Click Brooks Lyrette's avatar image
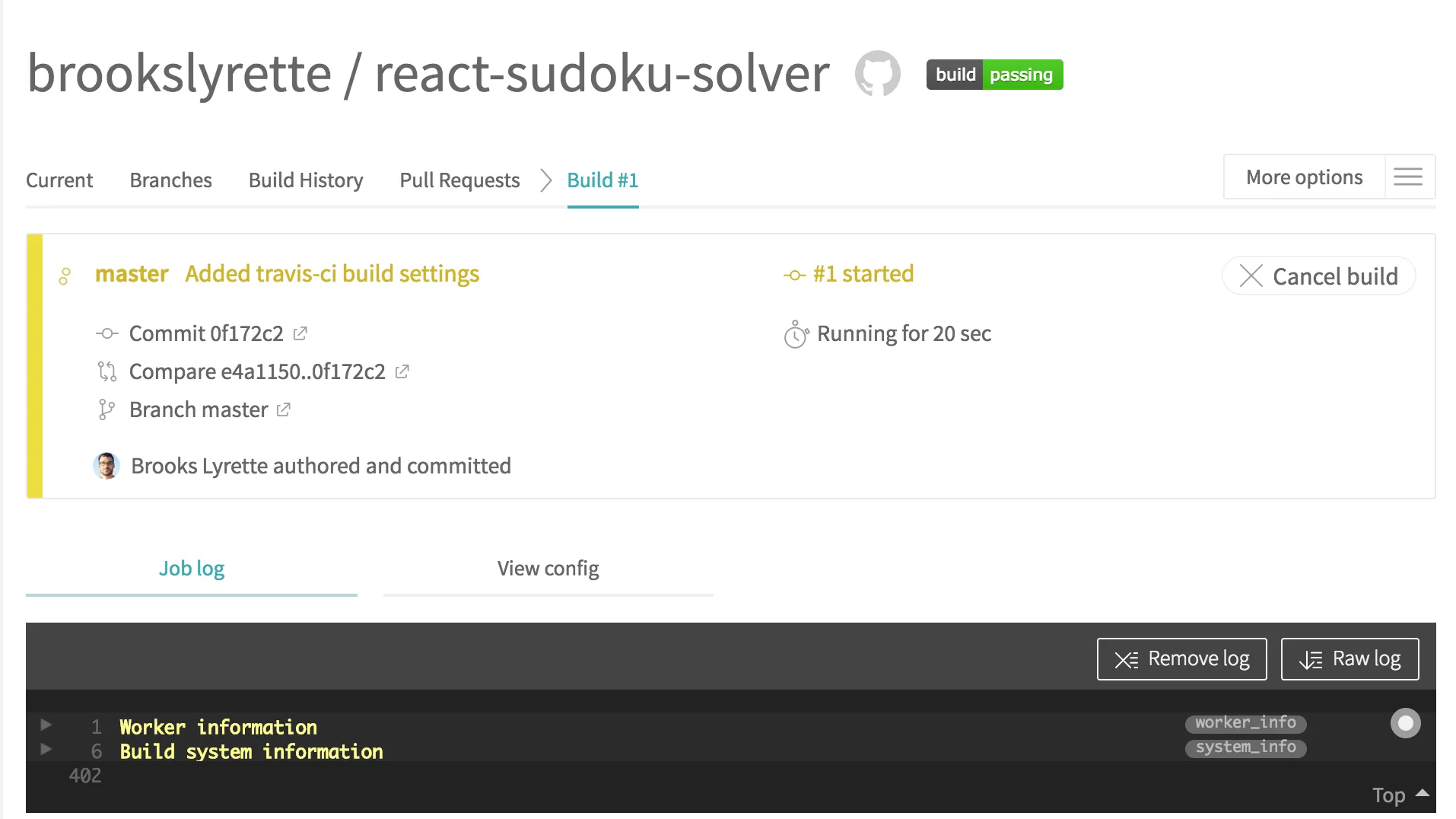The image size is (1456, 819). 106,466
